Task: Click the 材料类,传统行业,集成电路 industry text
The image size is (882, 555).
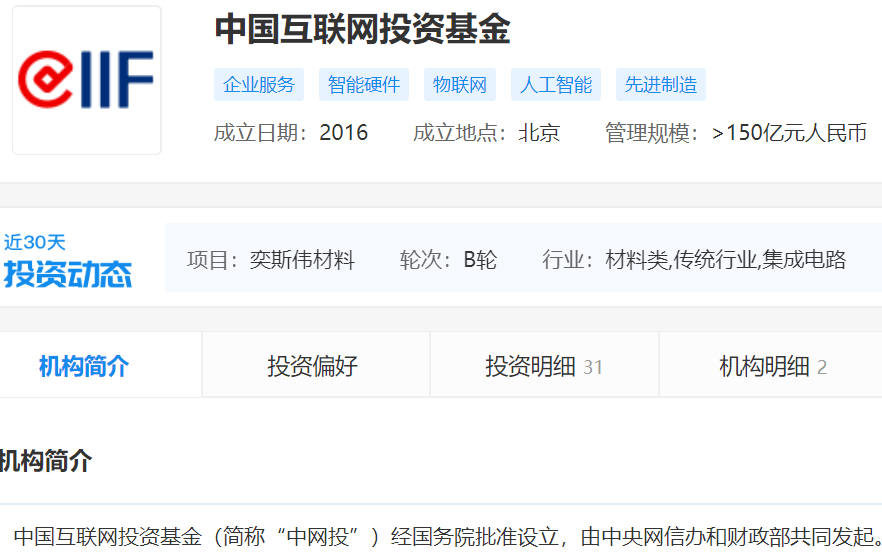Action: [726, 260]
